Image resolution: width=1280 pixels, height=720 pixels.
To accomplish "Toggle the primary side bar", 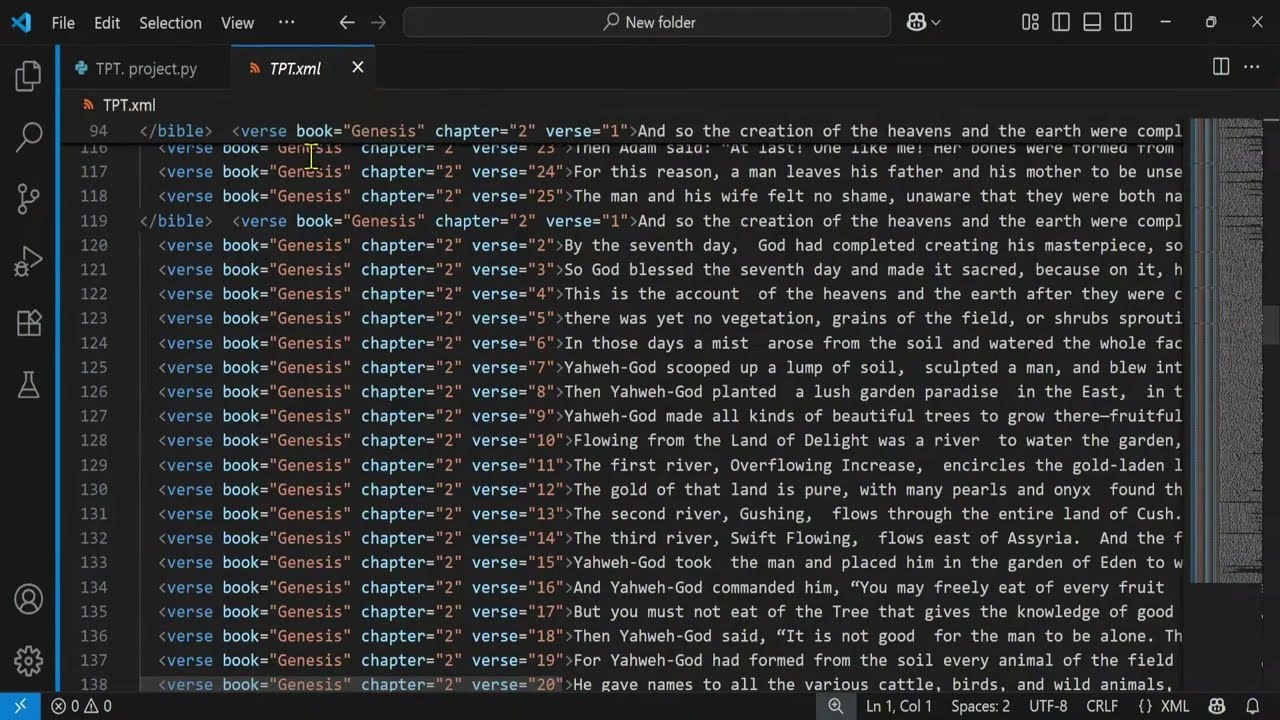I will [1061, 22].
